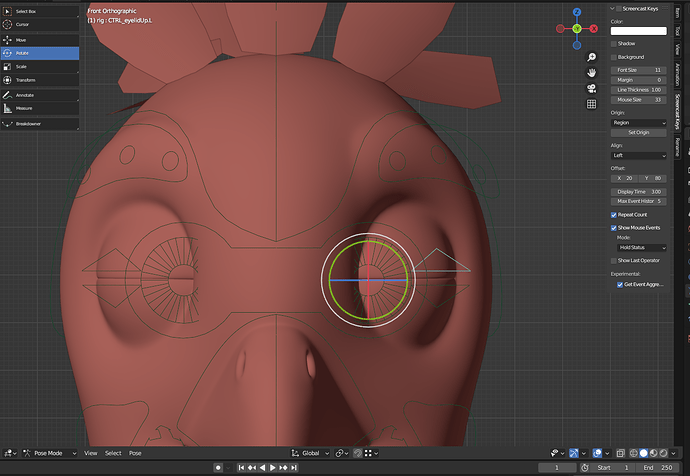The width and height of the screenshot is (690, 476).
Task: Uncheck Show Mouse Events checkbox
Action: coord(613,227)
